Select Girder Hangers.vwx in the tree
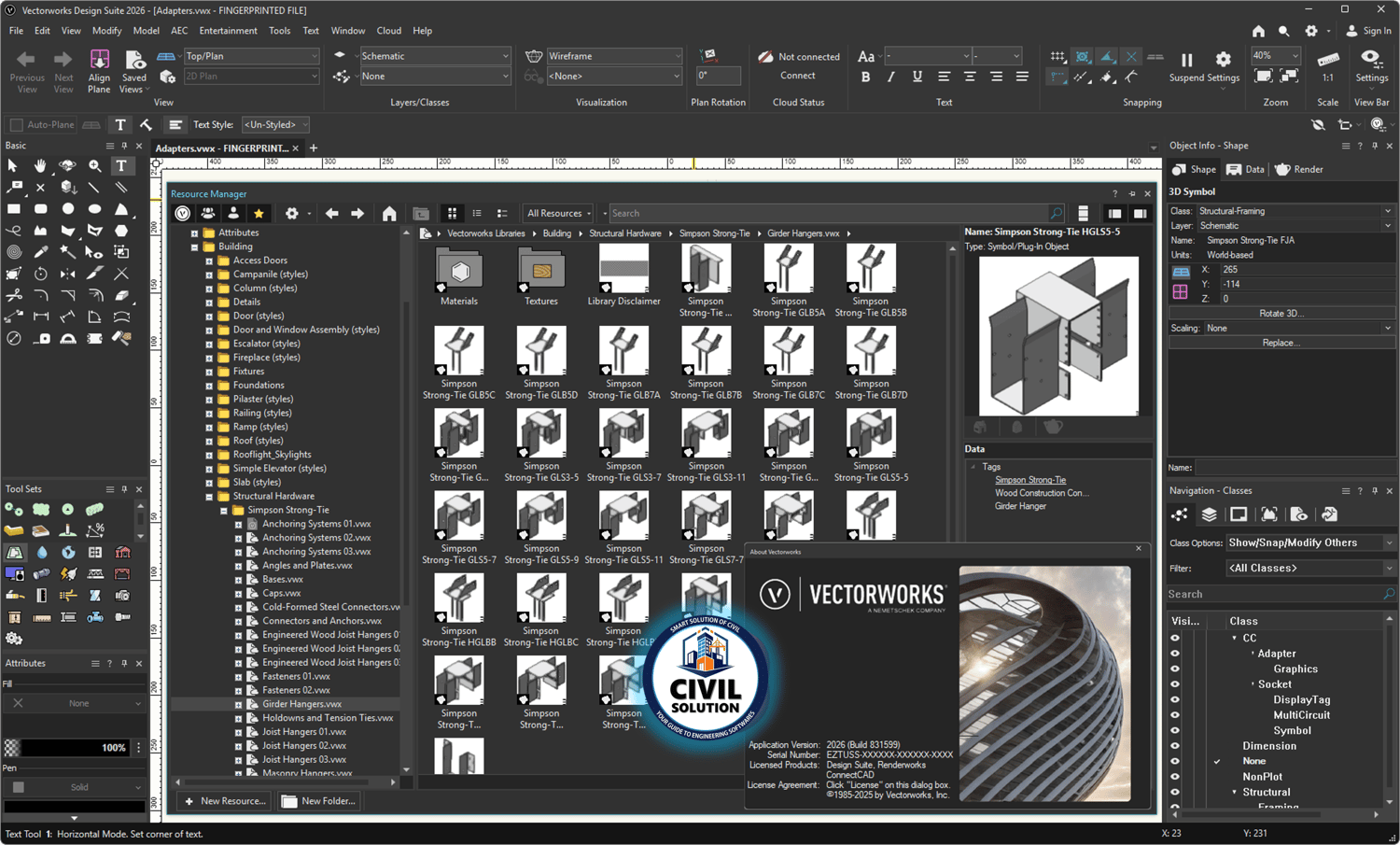This screenshot has height=845, width=1400. [301, 704]
